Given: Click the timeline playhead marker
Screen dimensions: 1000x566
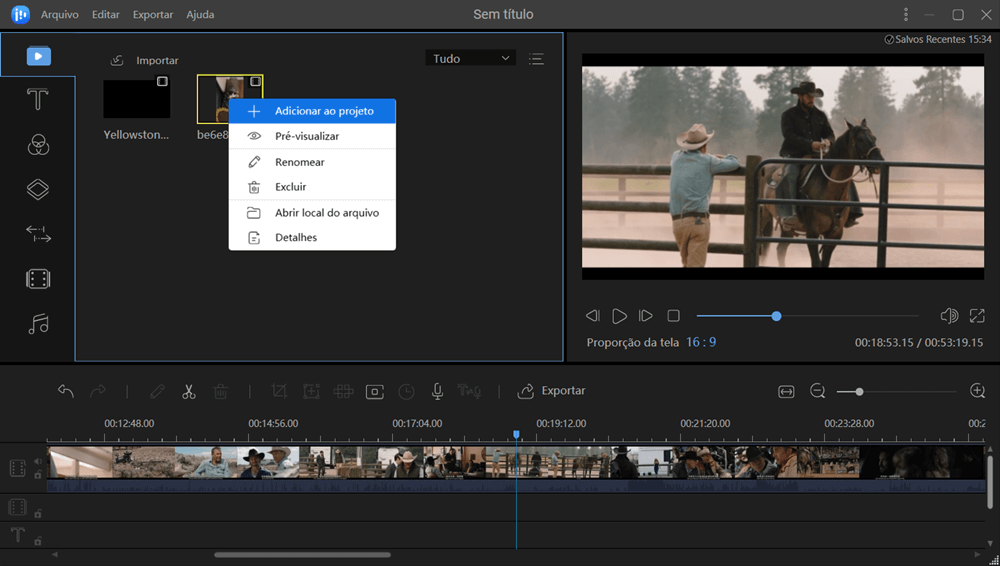Looking at the screenshot, I should click(x=517, y=435).
